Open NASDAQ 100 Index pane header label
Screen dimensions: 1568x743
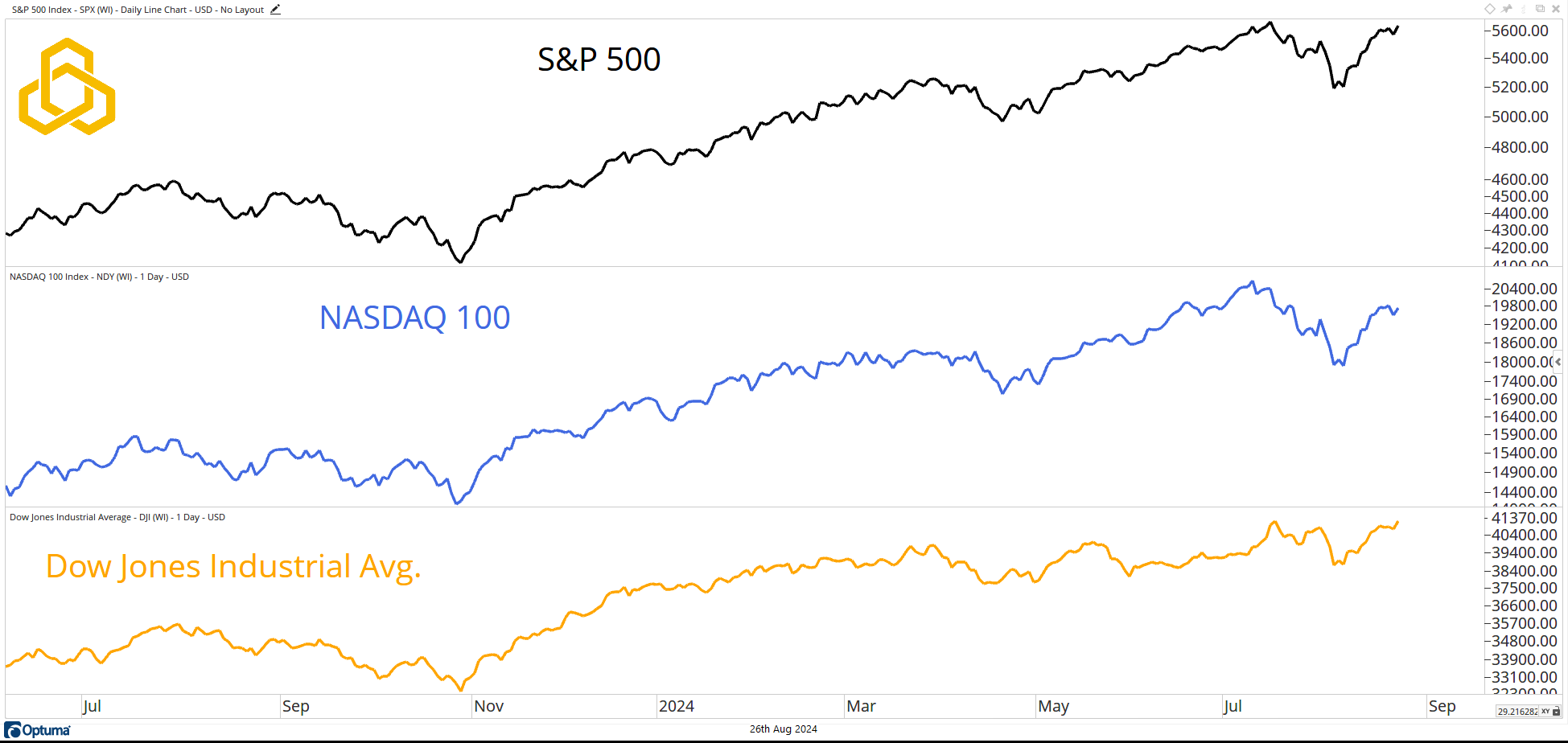pyautogui.click(x=99, y=277)
